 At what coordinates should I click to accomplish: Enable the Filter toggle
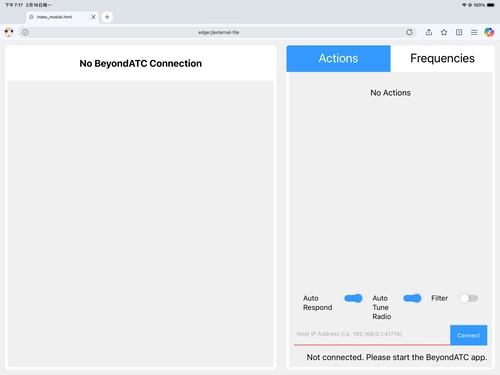(469, 298)
